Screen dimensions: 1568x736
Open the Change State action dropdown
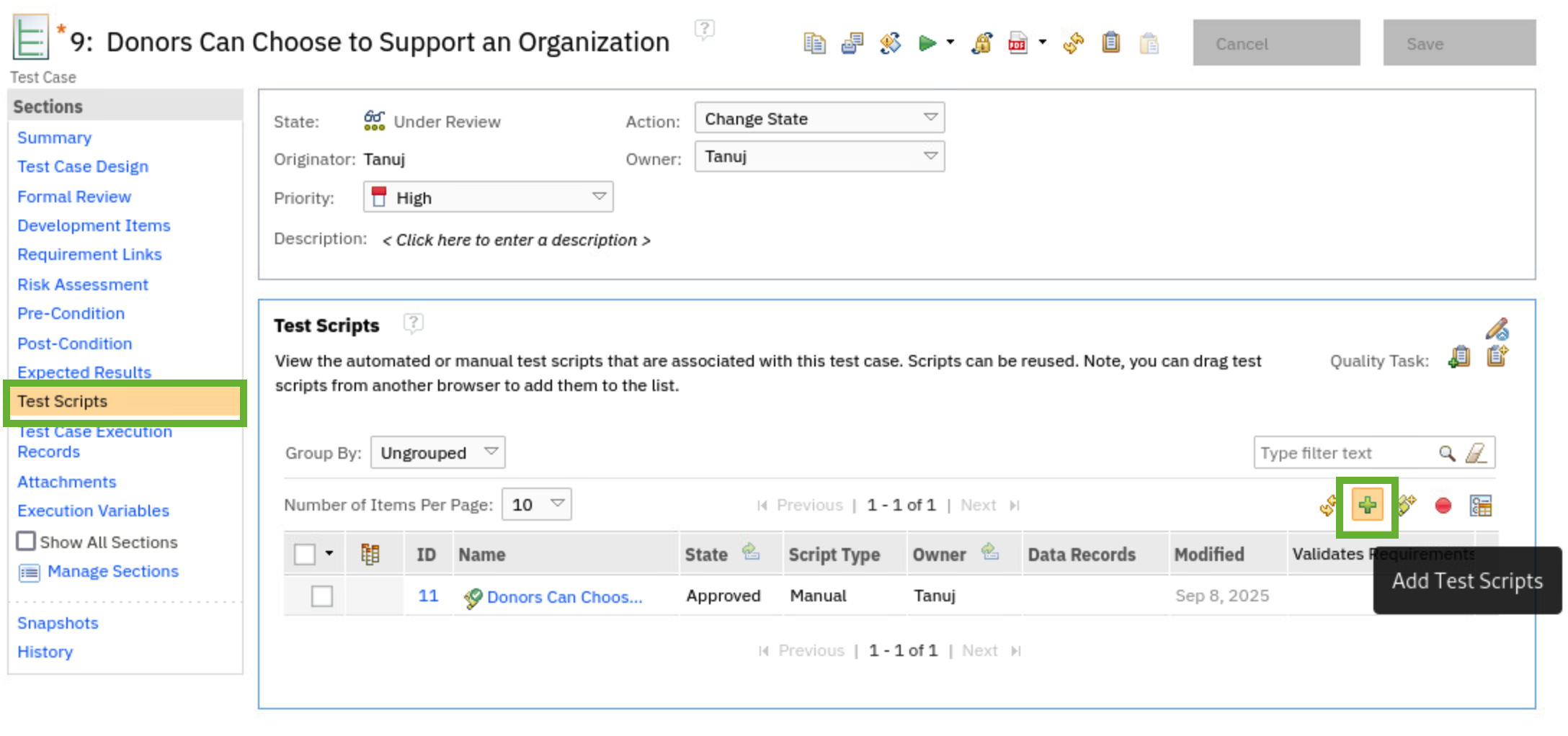[819, 119]
